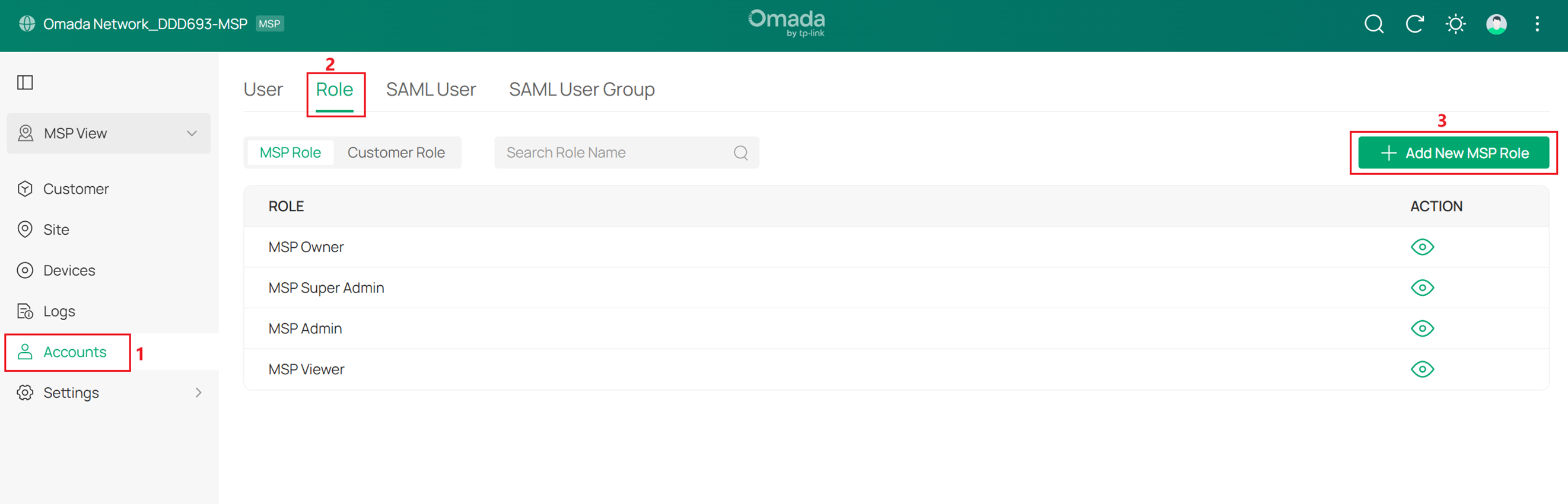Switch to the SAML User tab
The image size is (1568, 504).
point(430,90)
